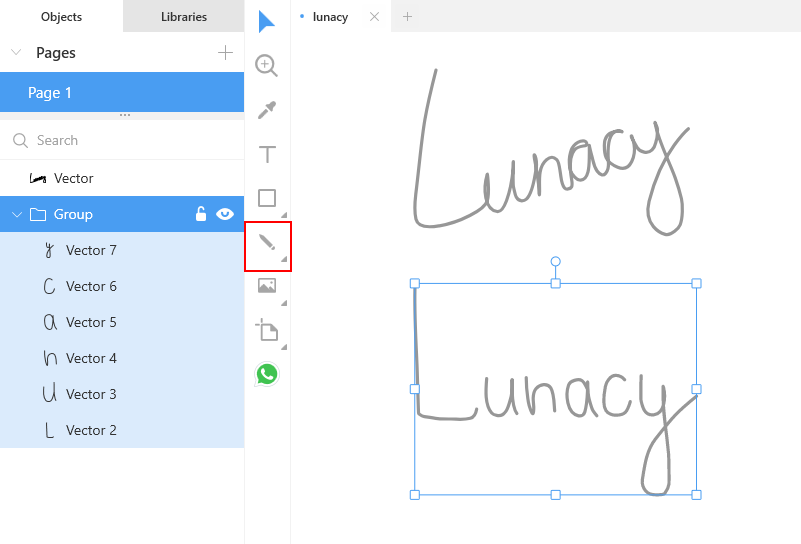Toggle the lock on Group layer
Viewport: 801px width, 544px height.
point(201,214)
